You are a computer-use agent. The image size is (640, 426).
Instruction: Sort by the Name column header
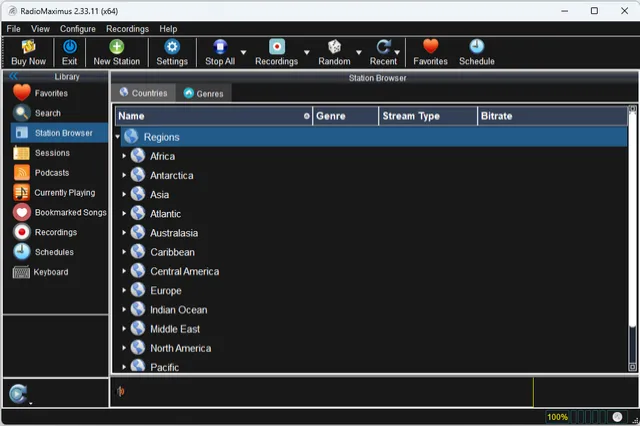coord(213,116)
